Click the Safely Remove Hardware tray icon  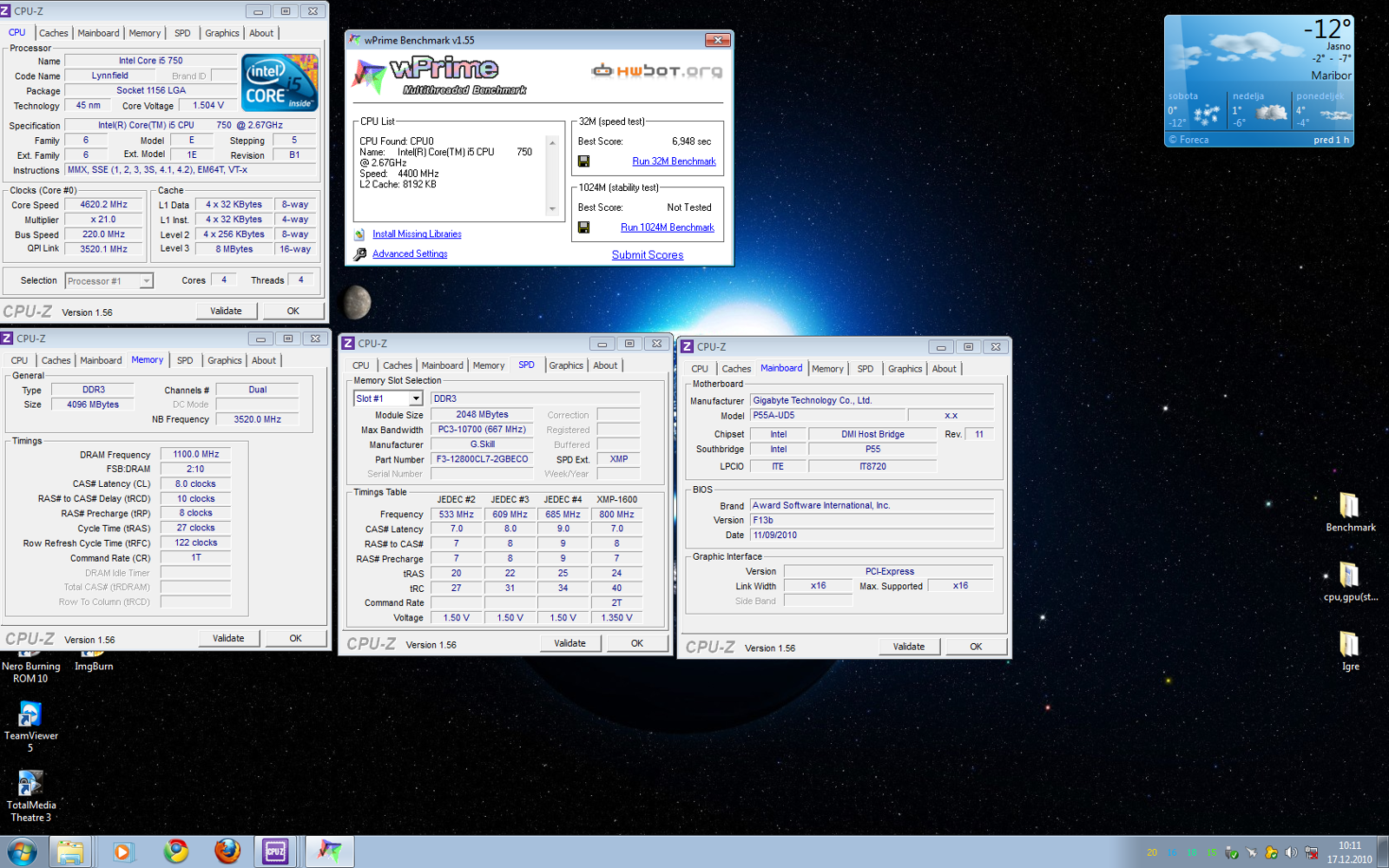1231,852
